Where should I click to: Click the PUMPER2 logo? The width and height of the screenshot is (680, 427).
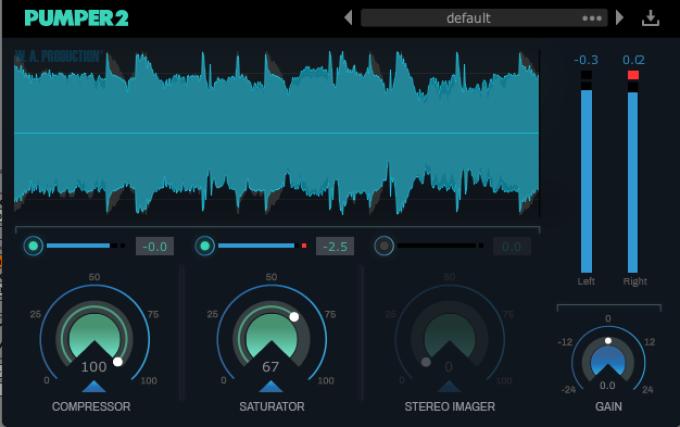76,18
